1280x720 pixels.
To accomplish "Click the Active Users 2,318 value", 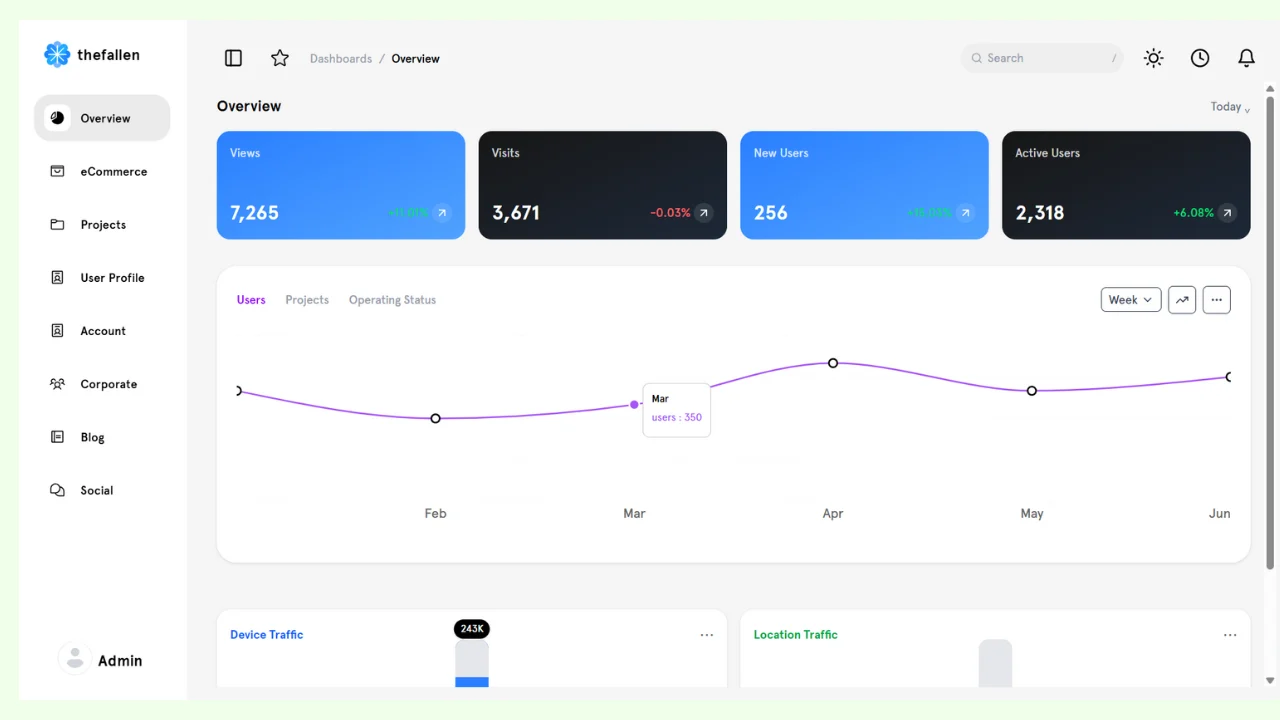I will click(1040, 213).
